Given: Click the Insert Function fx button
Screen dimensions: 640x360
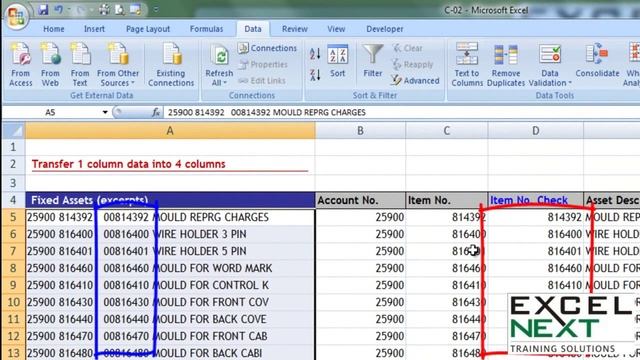Looking at the screenshot, I should point(156,112).
